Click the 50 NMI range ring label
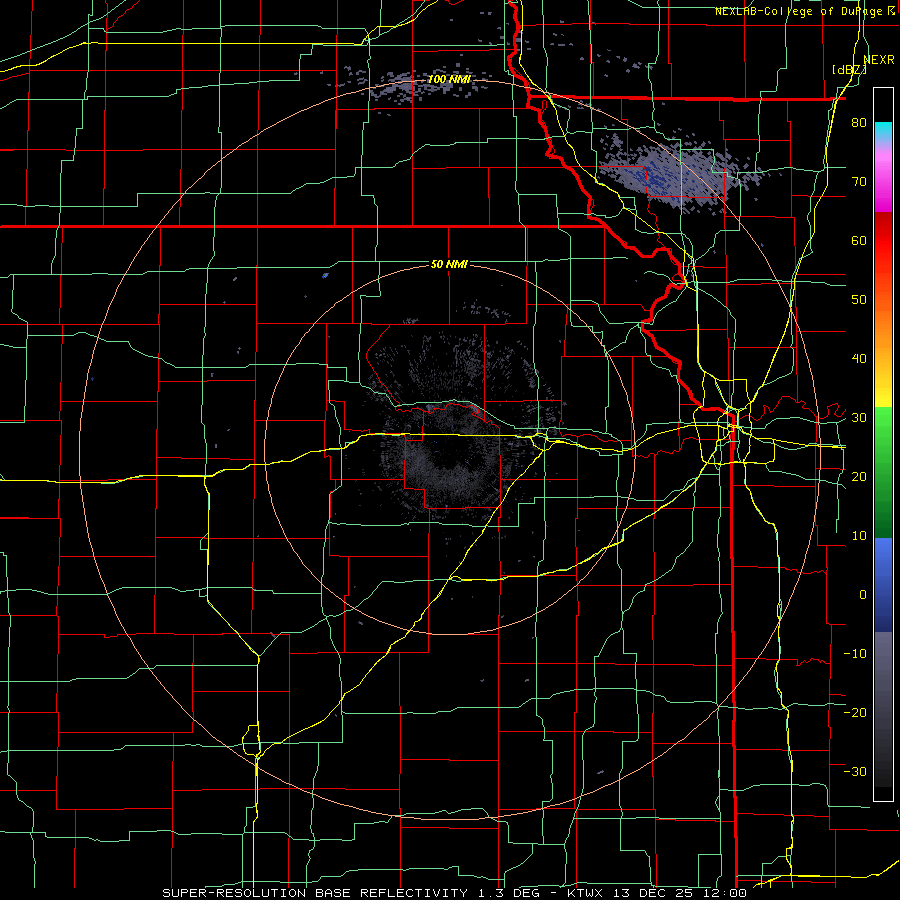Image resolution: width=900 pixels, height=900 pixels. click(449, 265)
